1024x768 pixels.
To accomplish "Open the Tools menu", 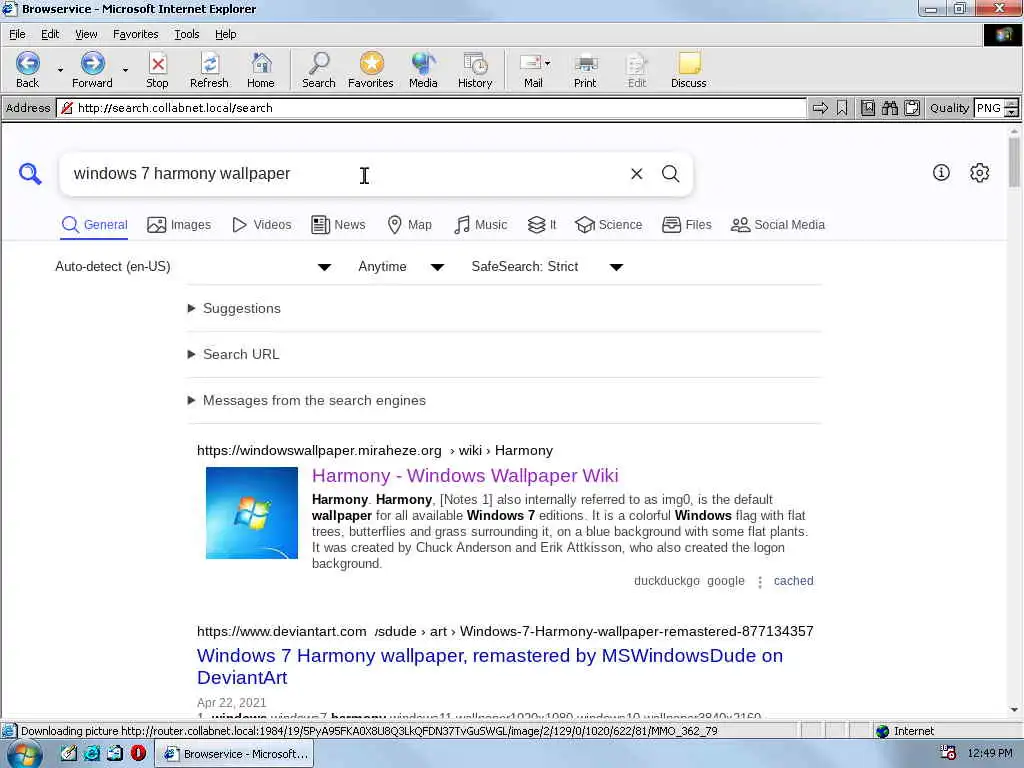I will pyautogui.click(x=186, y=34).
